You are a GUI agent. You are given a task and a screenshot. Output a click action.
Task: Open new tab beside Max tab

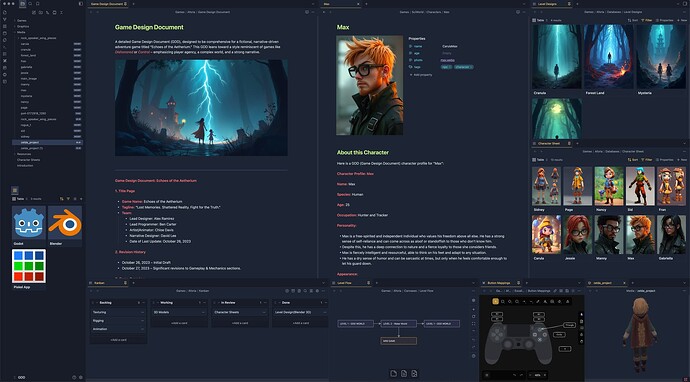coord(366,4)
